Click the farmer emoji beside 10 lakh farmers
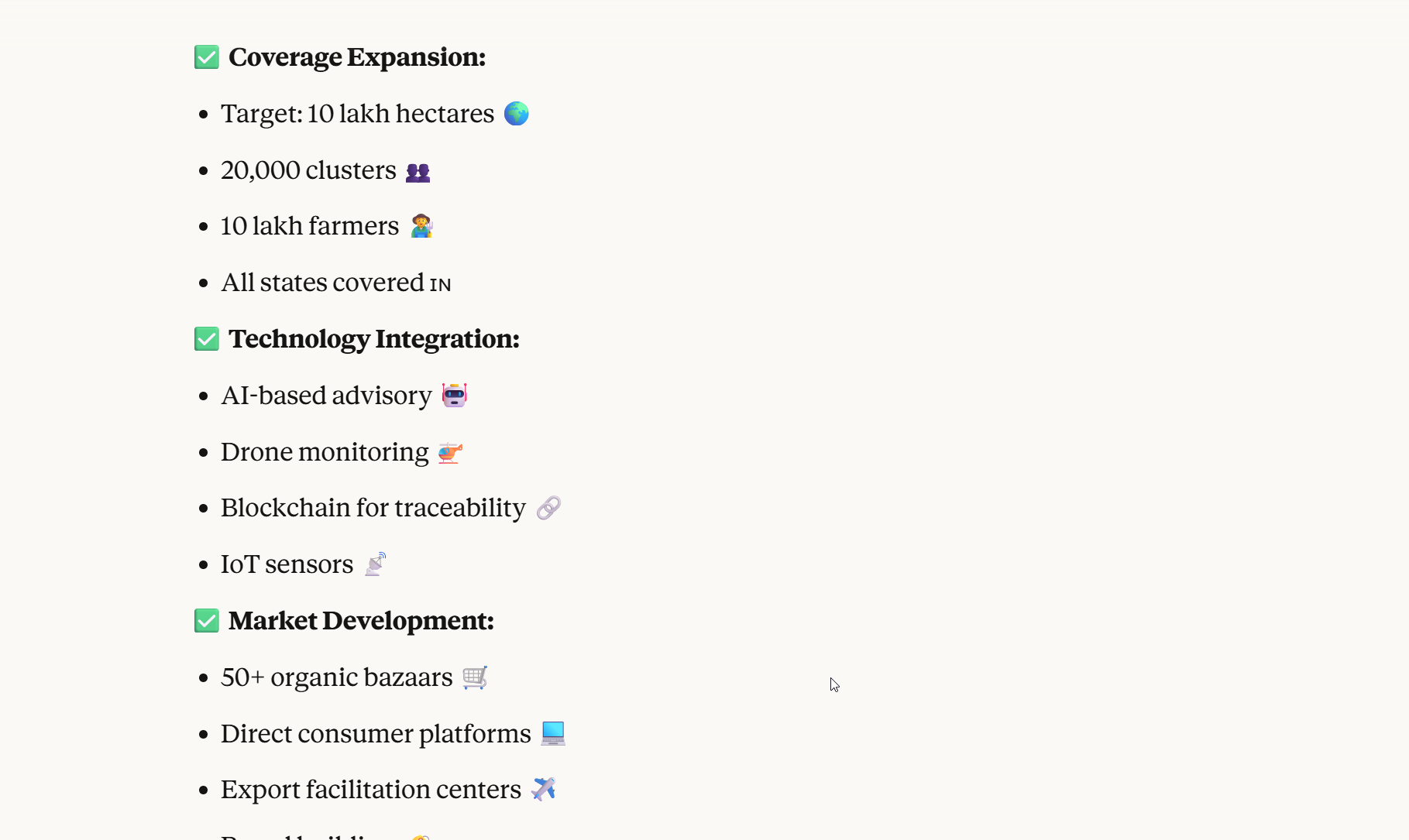The image size is (1409, 840). [x=421, y=226]
